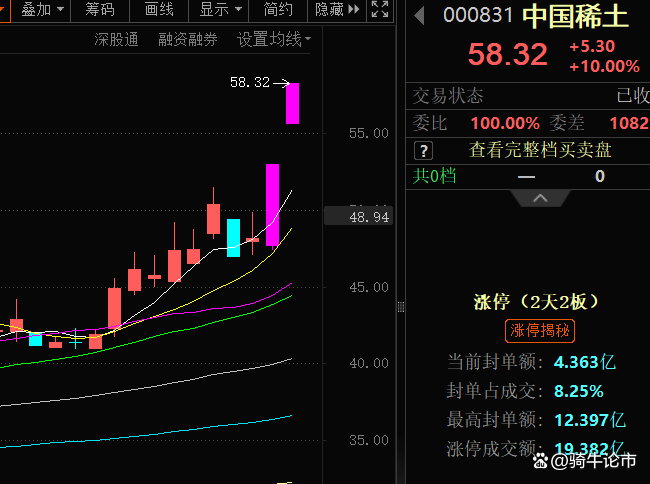Image resolution: width=650 pixels, height=484 pixels.
Task: Open 查看完整档买卖盘 link
Action: (x=540, y=150)
